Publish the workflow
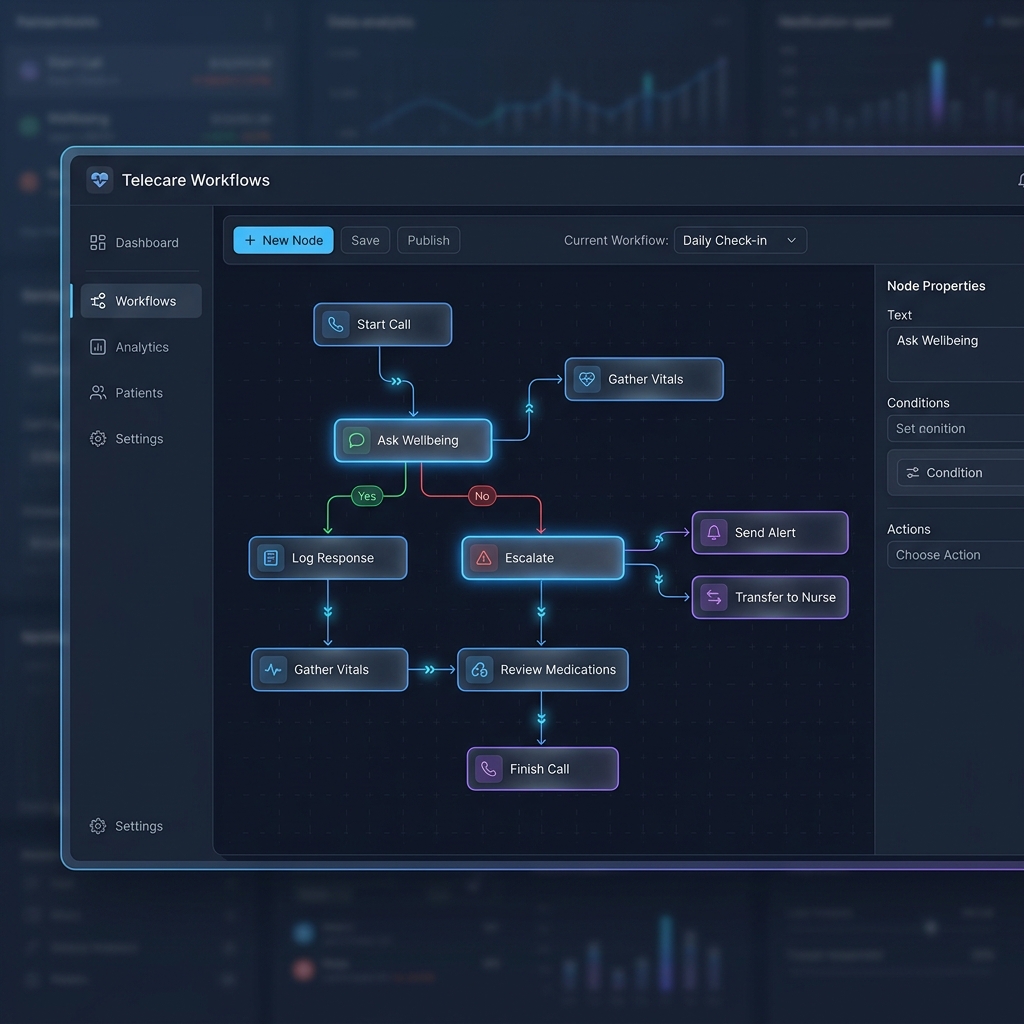1024x1024 pixels. [x=428, y=240]
